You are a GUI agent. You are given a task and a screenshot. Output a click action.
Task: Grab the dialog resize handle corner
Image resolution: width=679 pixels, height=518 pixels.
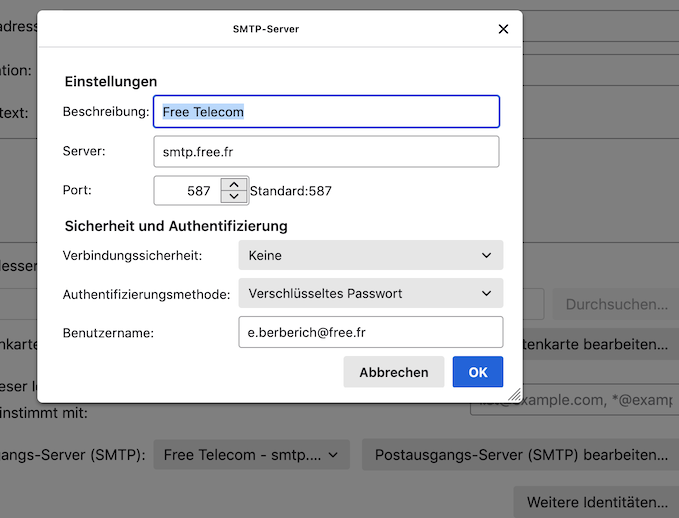[x=517, y=396]
